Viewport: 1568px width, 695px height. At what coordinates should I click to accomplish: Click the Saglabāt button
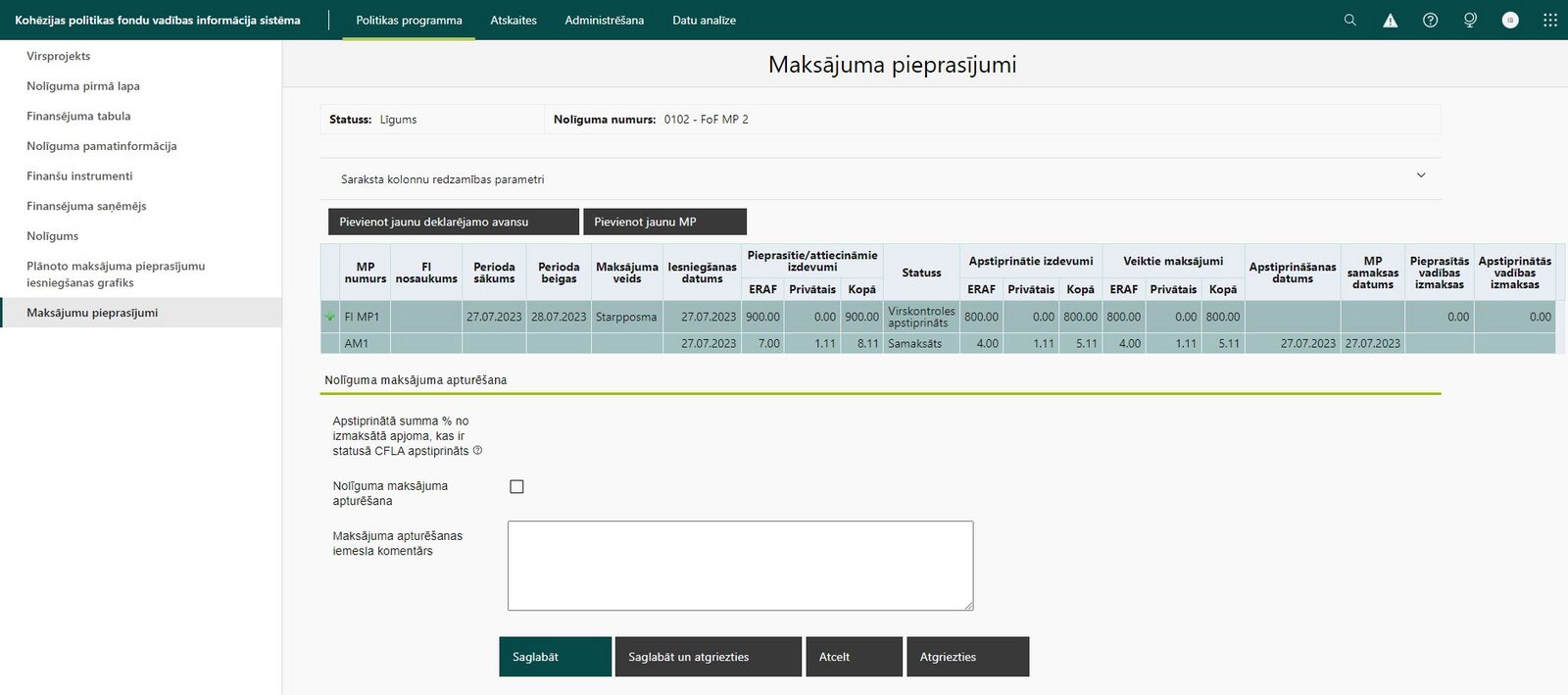555,657
